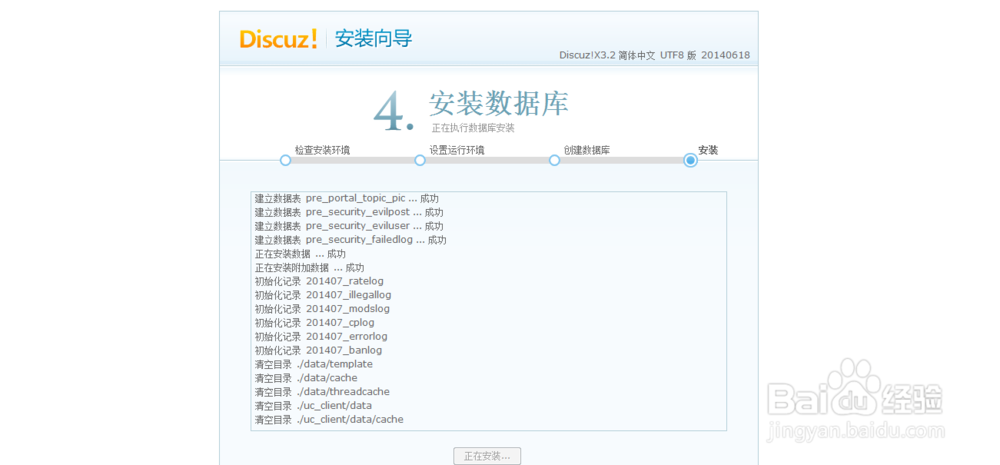Click the ./data/threadcache log line

(x=322, y=392)
